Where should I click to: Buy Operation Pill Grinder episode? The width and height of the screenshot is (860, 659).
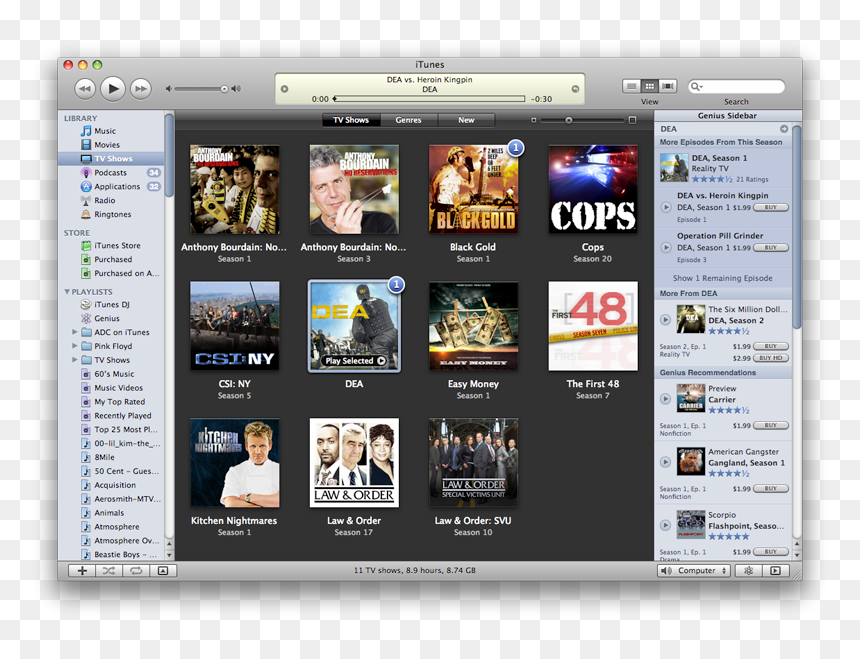click(771, 248)
